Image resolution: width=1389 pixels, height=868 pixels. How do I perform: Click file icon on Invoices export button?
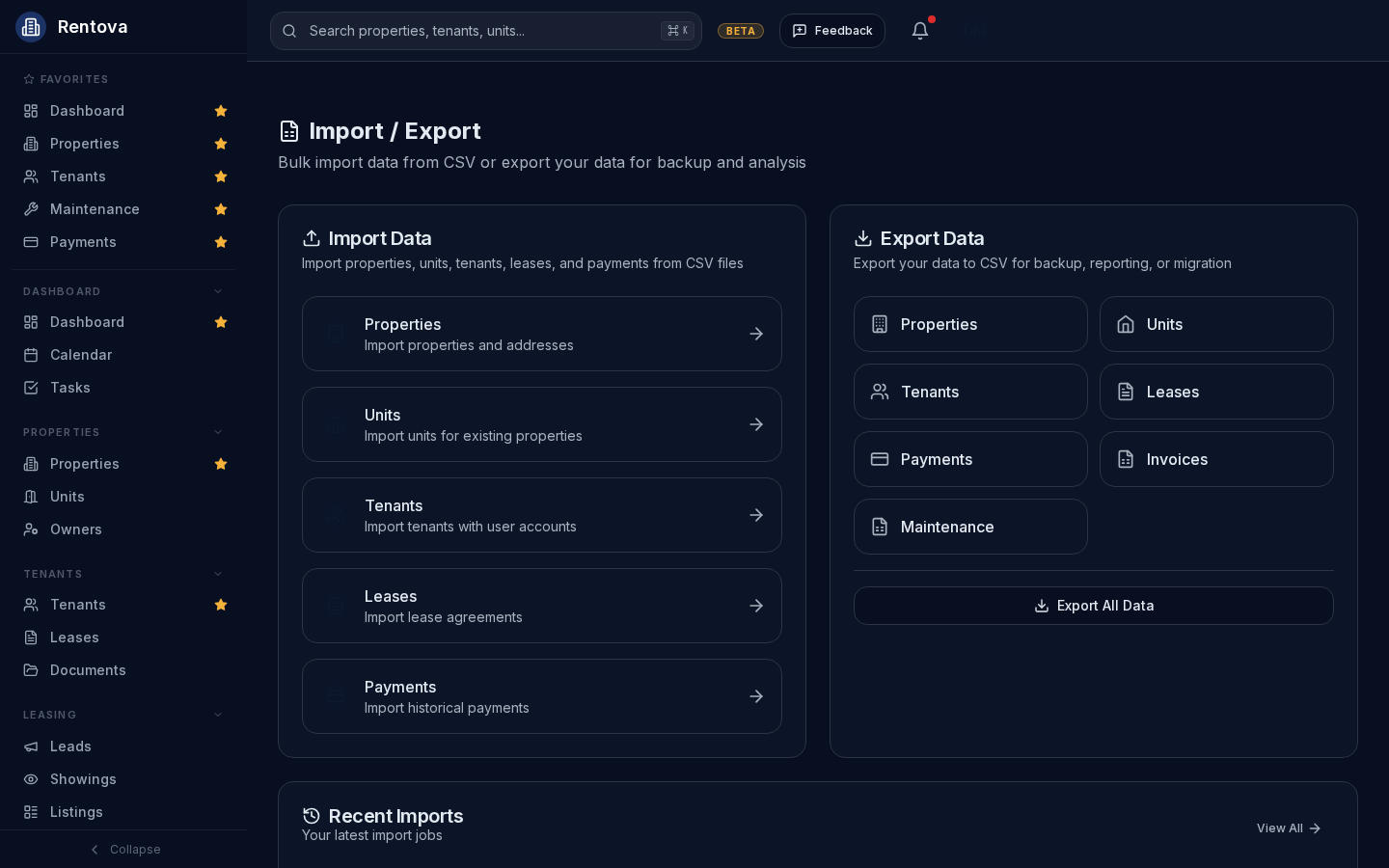coord(1126,459)
